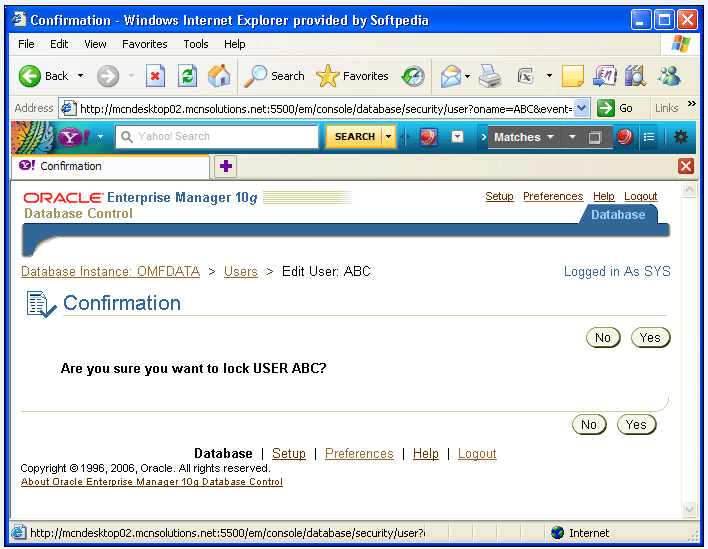Expand the address bar URL dropdown
708x549 pixels.
pos(582,108)
